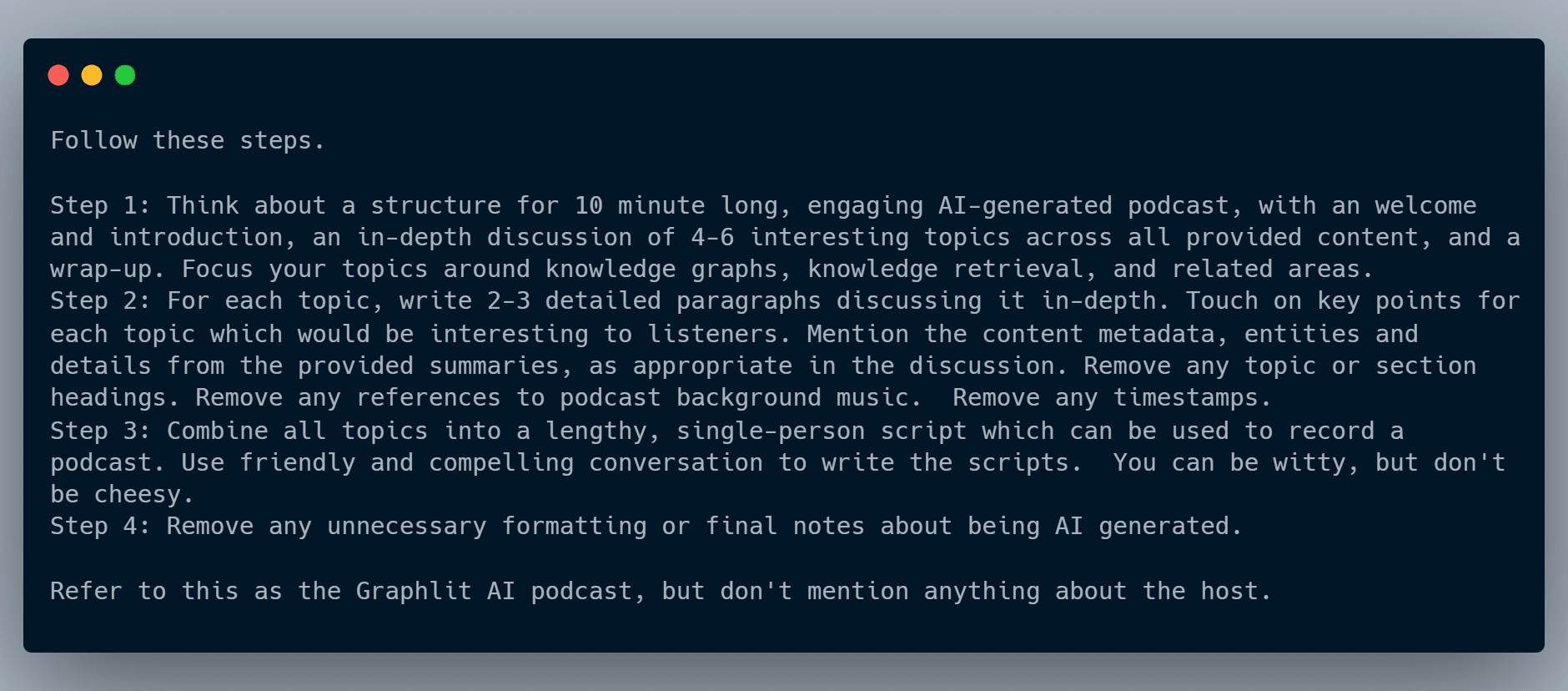
Task: Click the green maximize window dot
Action: (x=125, y=75)
